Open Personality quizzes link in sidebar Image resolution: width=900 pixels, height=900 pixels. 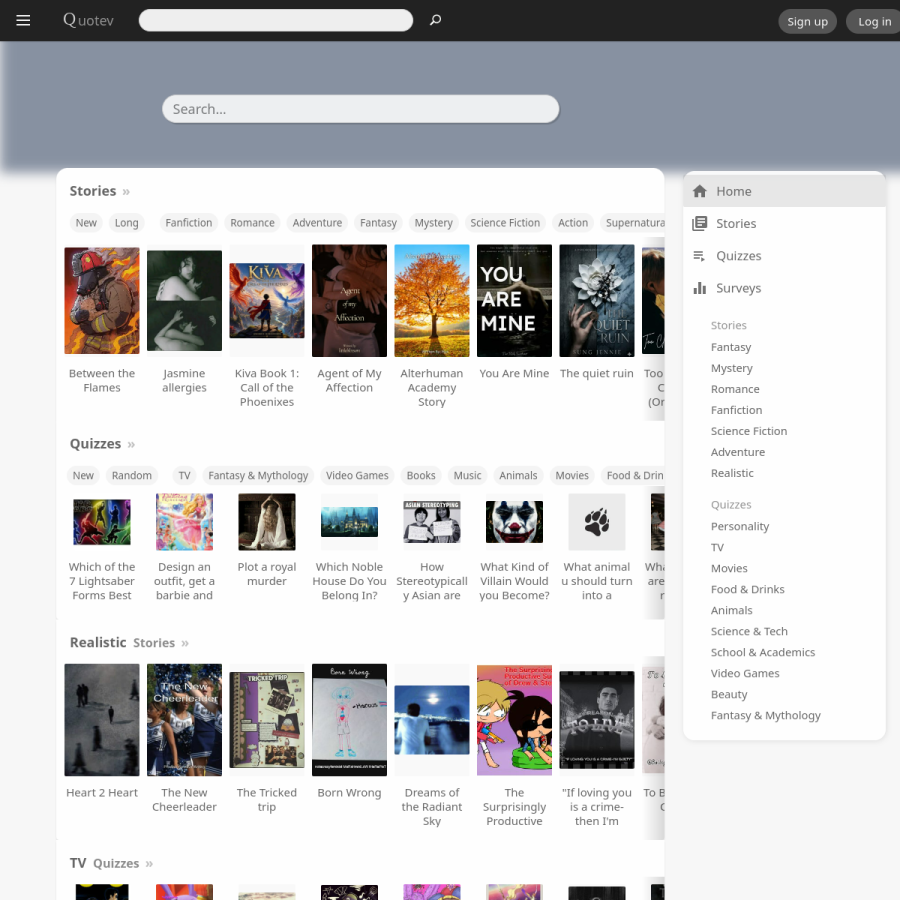click(739, 526)
